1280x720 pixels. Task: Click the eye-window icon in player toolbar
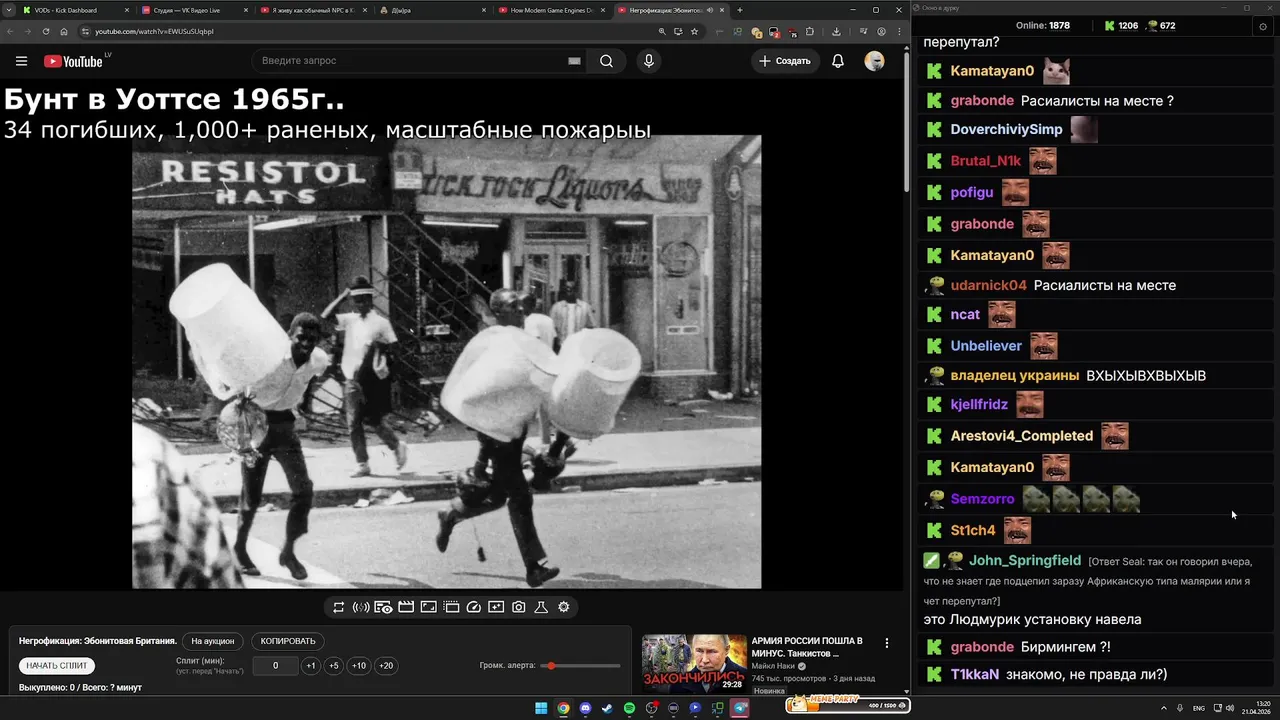[x=383, y=607]
